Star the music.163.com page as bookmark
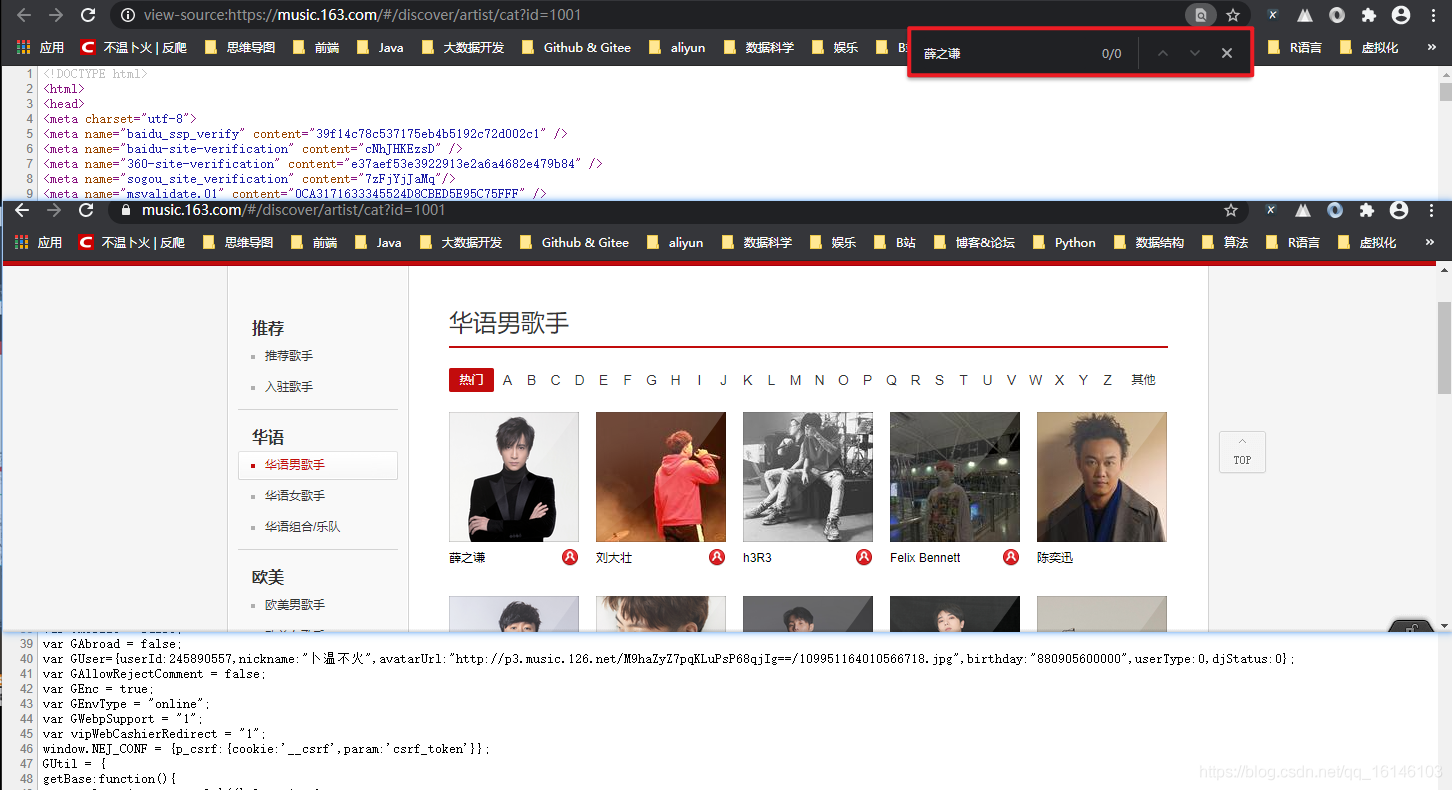Viewport: 1452px width, 790px height. coord(1231,210)
